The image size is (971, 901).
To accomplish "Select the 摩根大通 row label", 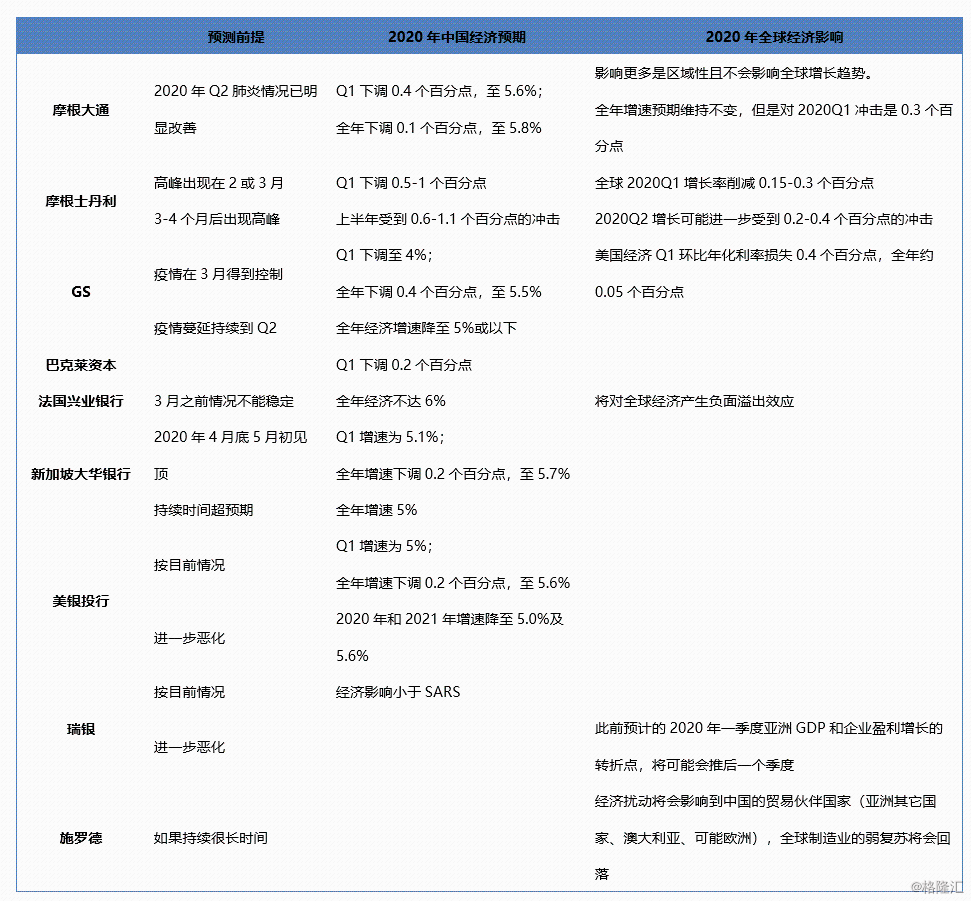I will pos(81,110).
